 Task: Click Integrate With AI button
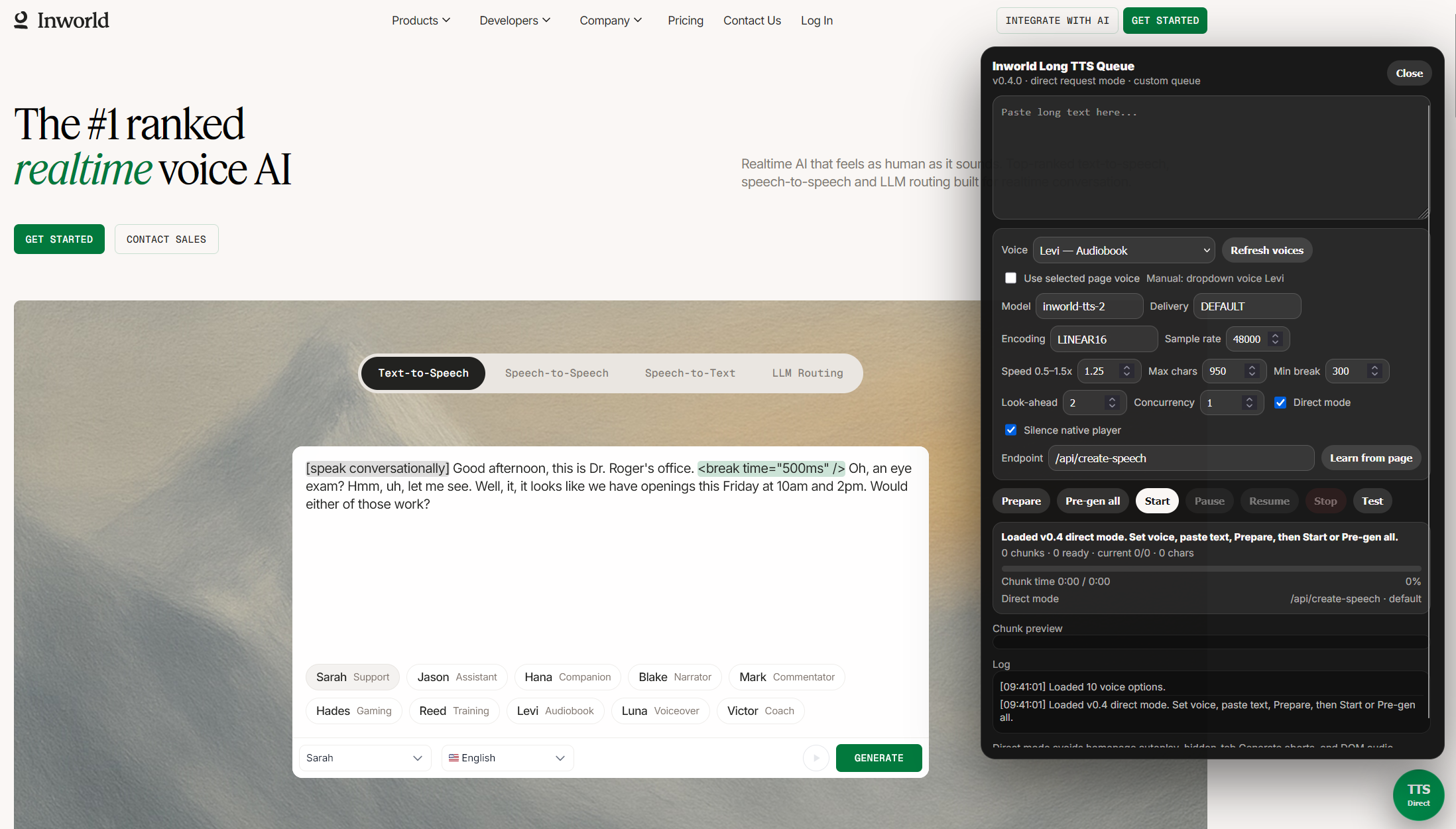point(1057,21)
